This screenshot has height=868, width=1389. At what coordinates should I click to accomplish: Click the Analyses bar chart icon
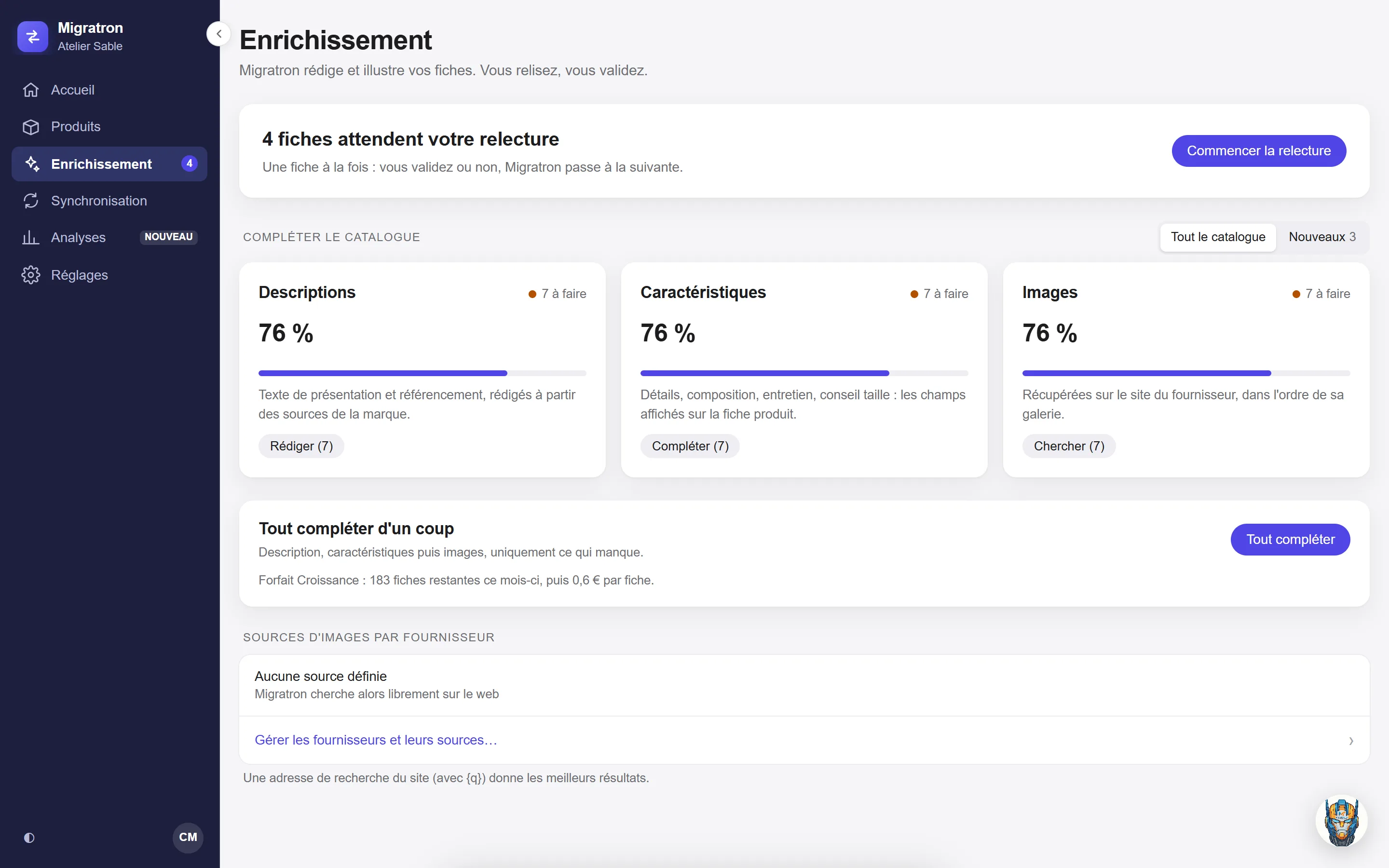pyautogui.click(x=31, y=238)
